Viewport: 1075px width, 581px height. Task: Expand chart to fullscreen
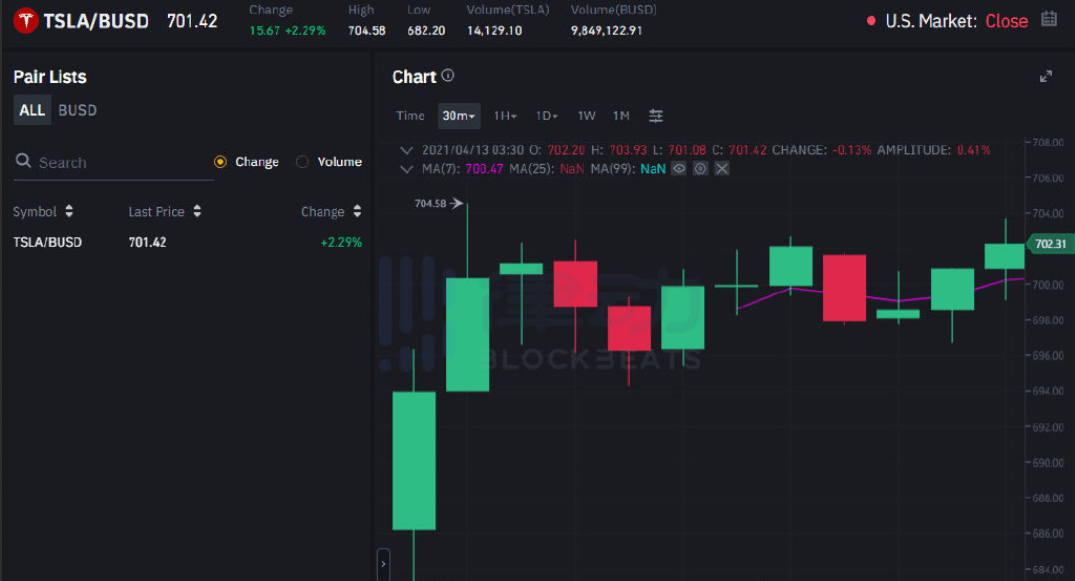[1046, 76]
